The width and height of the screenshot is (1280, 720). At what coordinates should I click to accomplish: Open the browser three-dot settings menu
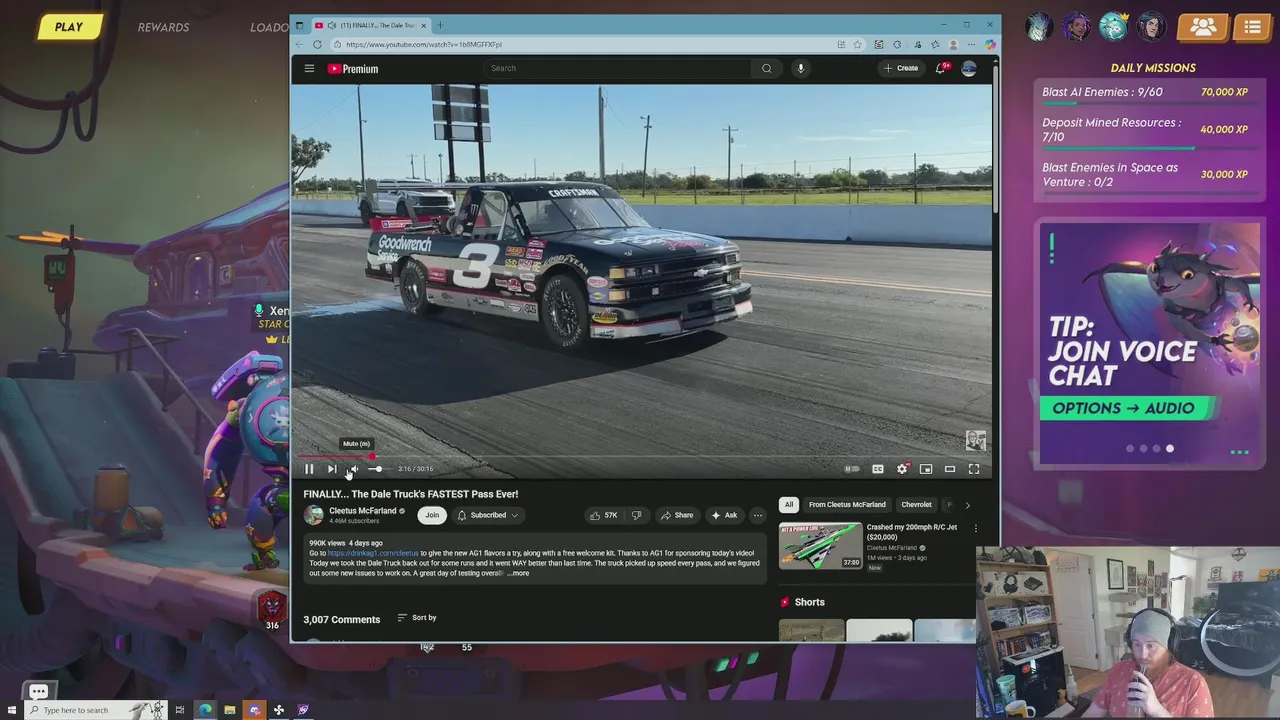(x=971, y=44)
